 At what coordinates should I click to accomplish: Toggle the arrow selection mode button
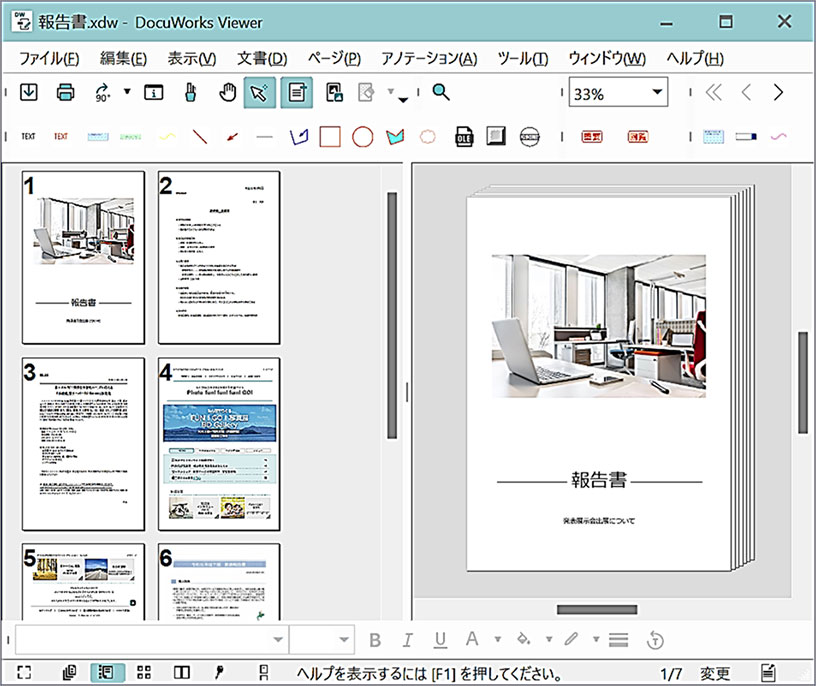[x=259, y=93]
